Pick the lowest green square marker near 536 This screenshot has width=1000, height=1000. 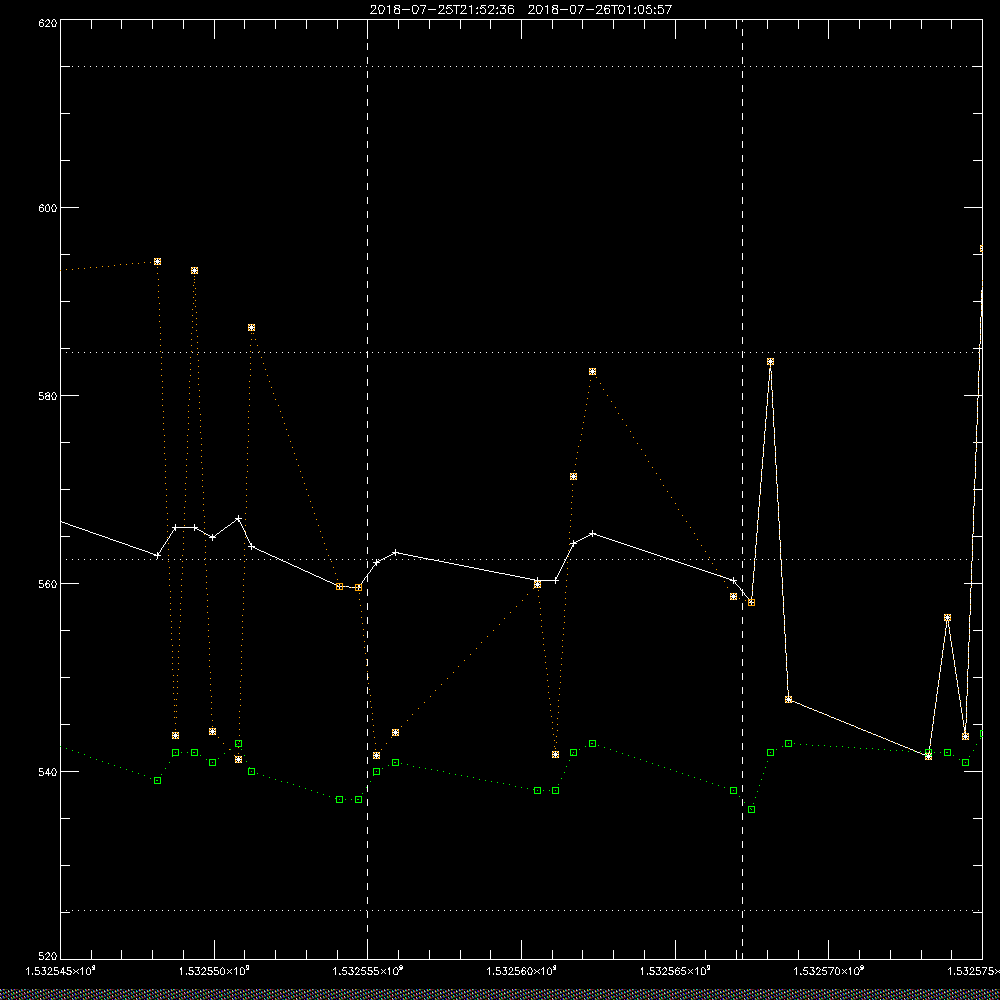pos(751,809)
